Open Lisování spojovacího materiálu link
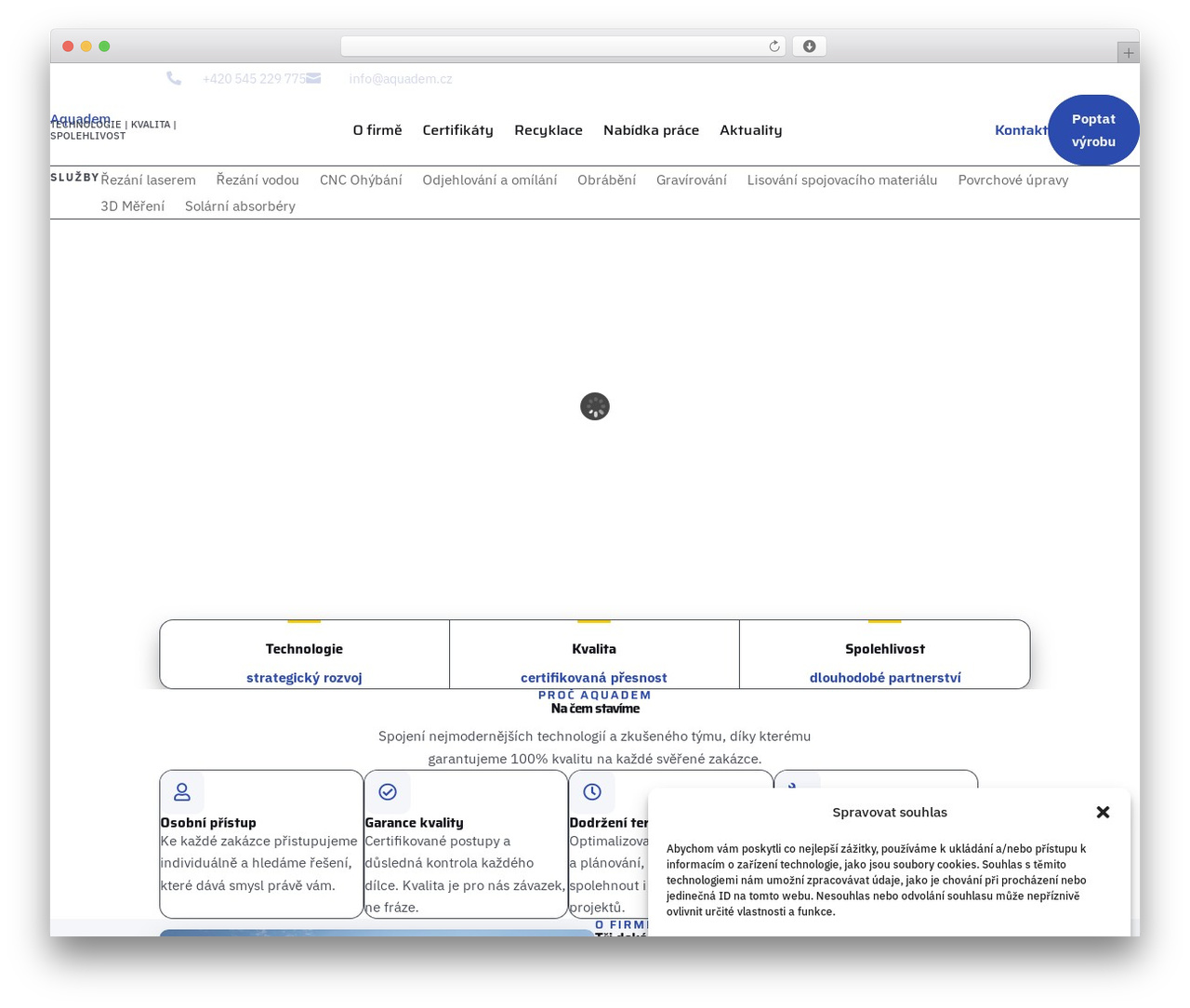This screenshot has height=1008, width=1190. pyautogui.click(x=842, y=180)
